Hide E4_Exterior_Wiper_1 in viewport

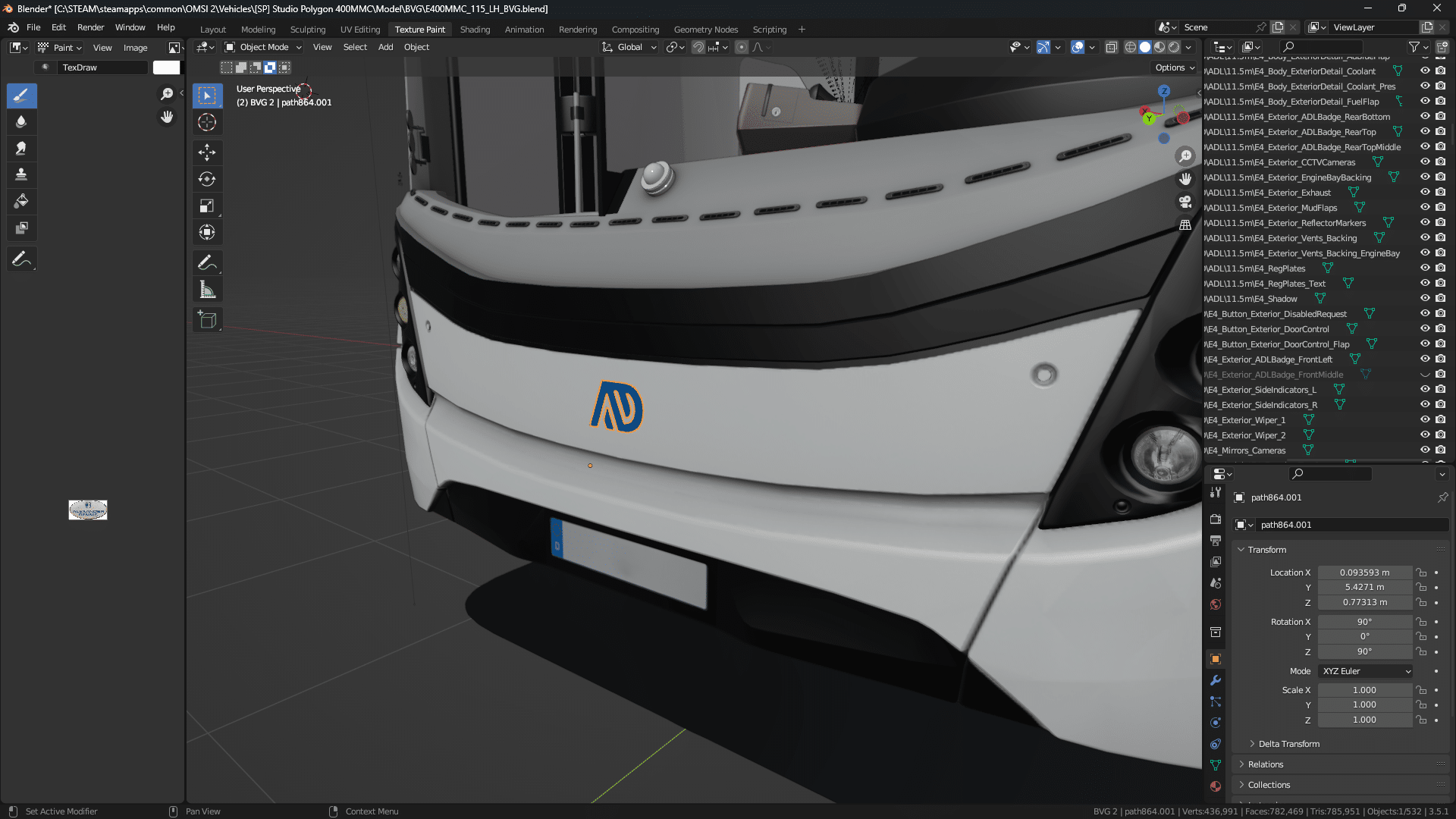pos(1425,419)
